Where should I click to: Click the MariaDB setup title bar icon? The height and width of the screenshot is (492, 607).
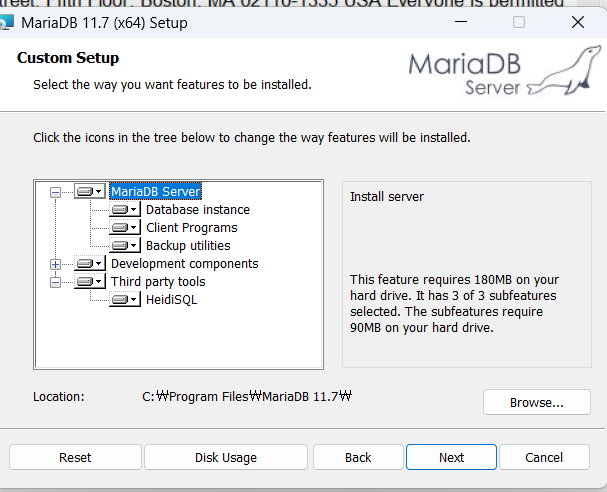pos(6,23)
